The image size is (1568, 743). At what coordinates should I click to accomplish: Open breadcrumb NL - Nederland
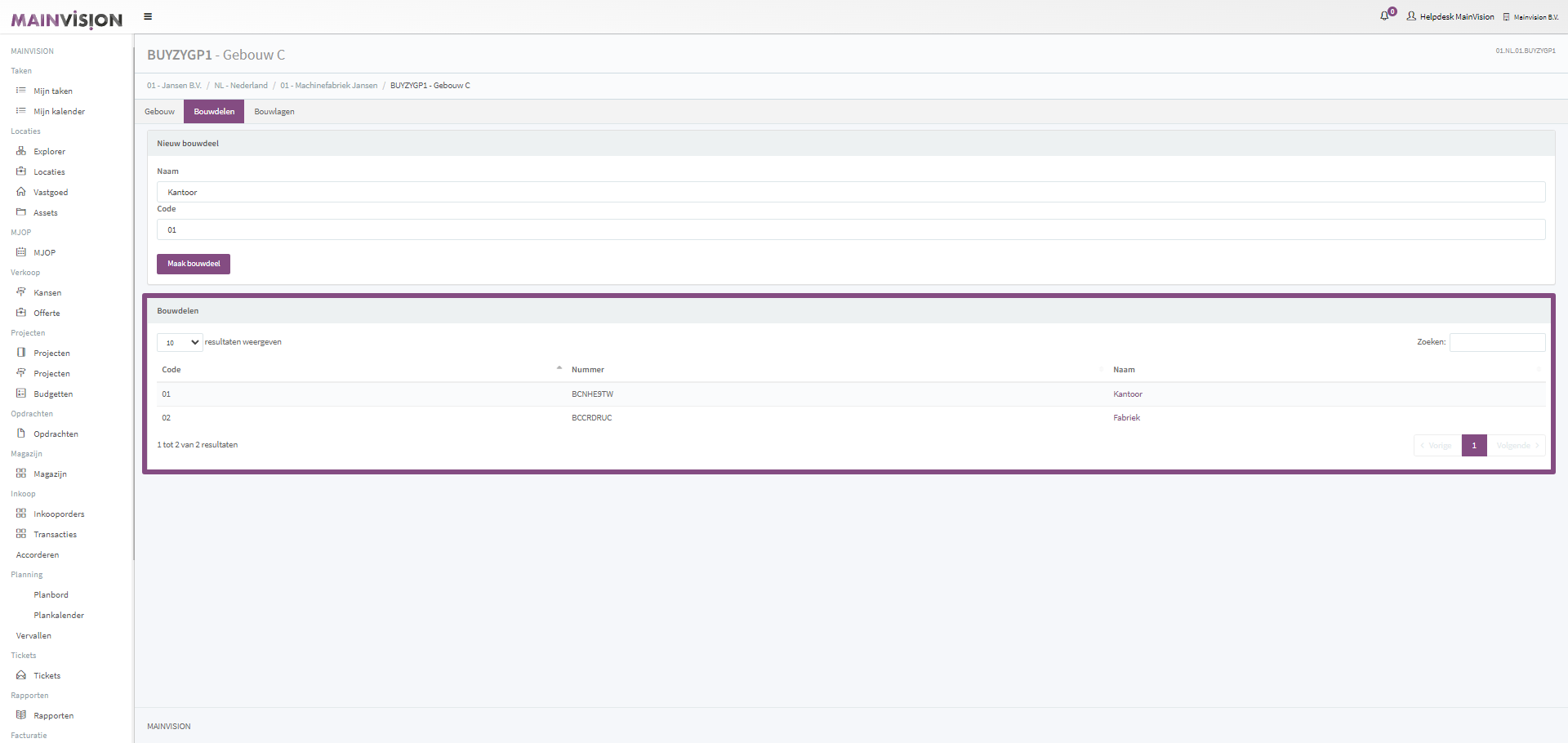point(241,86)
